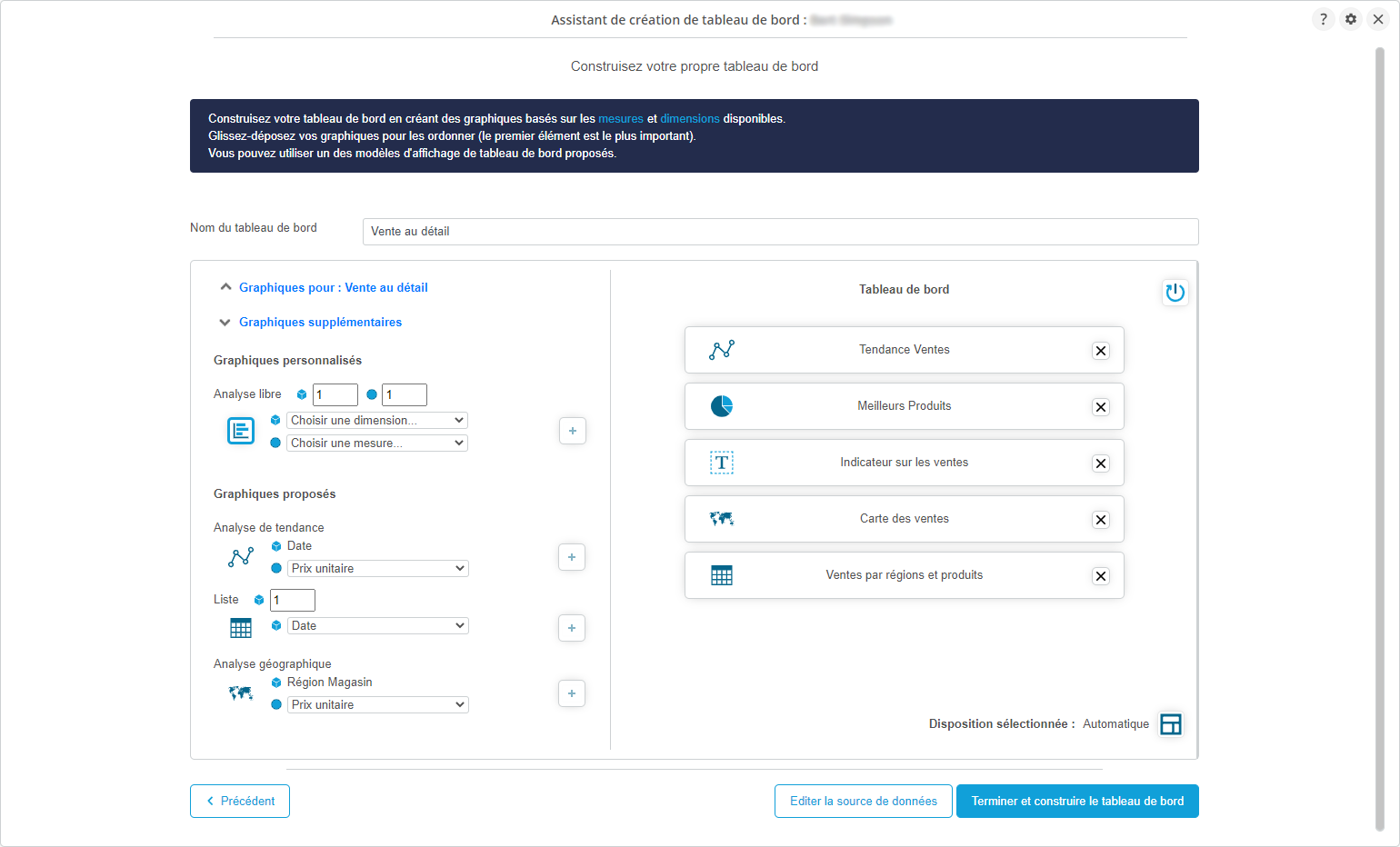The width and height of the screenshot is (1400, 847).
Task: Add the Analyse de tendance chart
Action: (572, 557)
